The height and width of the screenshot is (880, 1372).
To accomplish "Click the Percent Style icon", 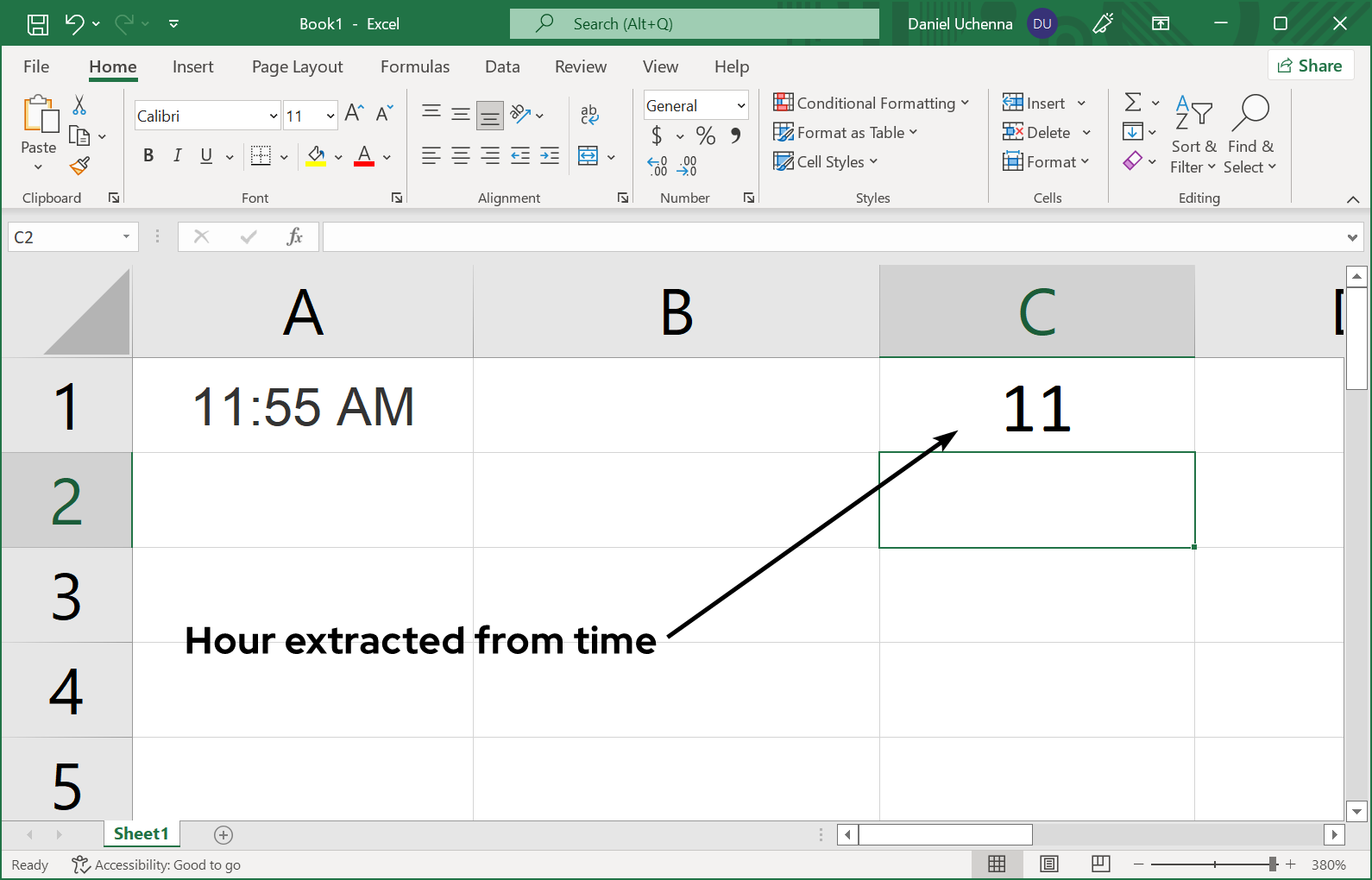I will click(x=705, y=135).
